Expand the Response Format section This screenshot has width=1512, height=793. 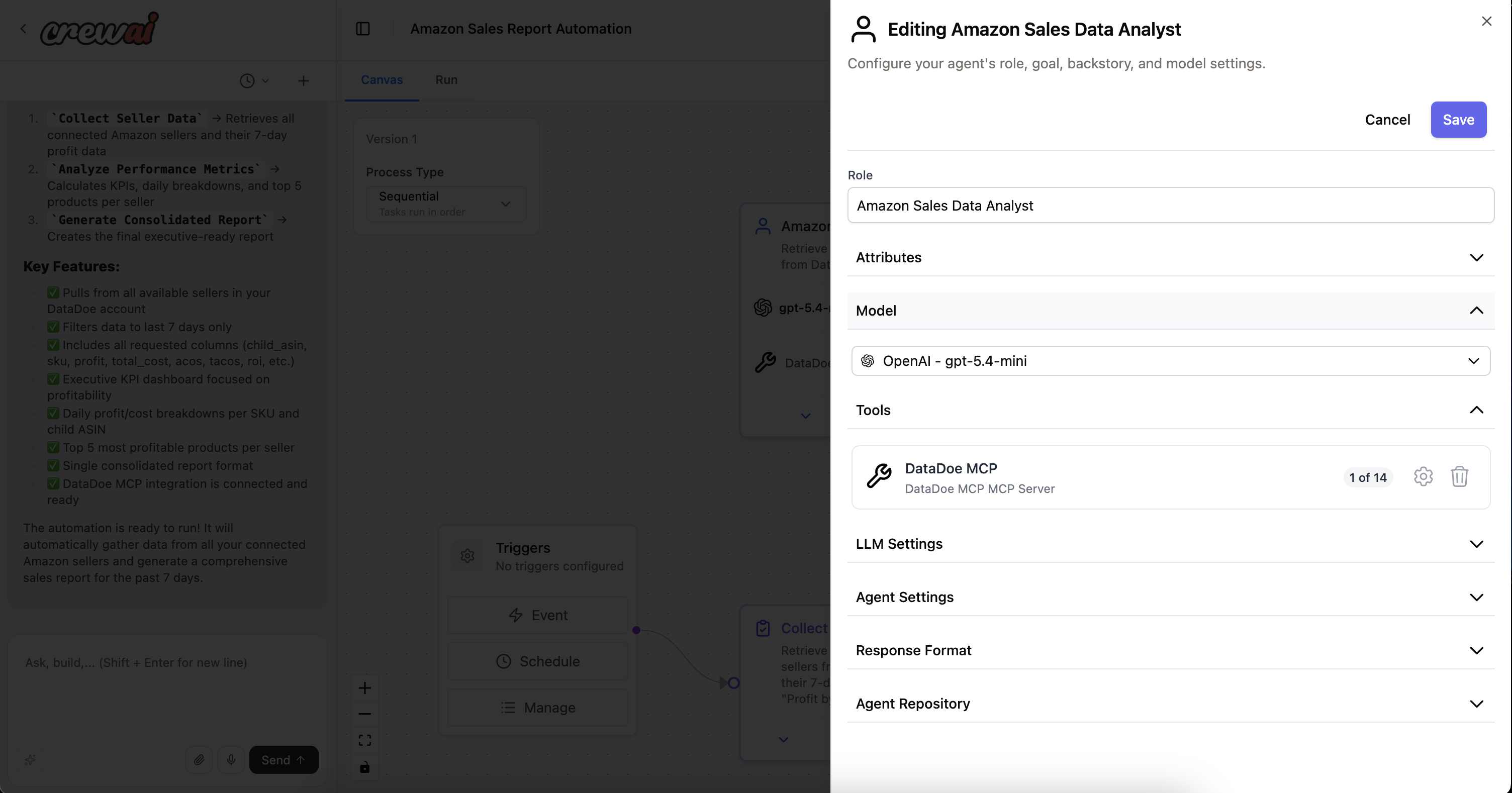coord(1170,651)
